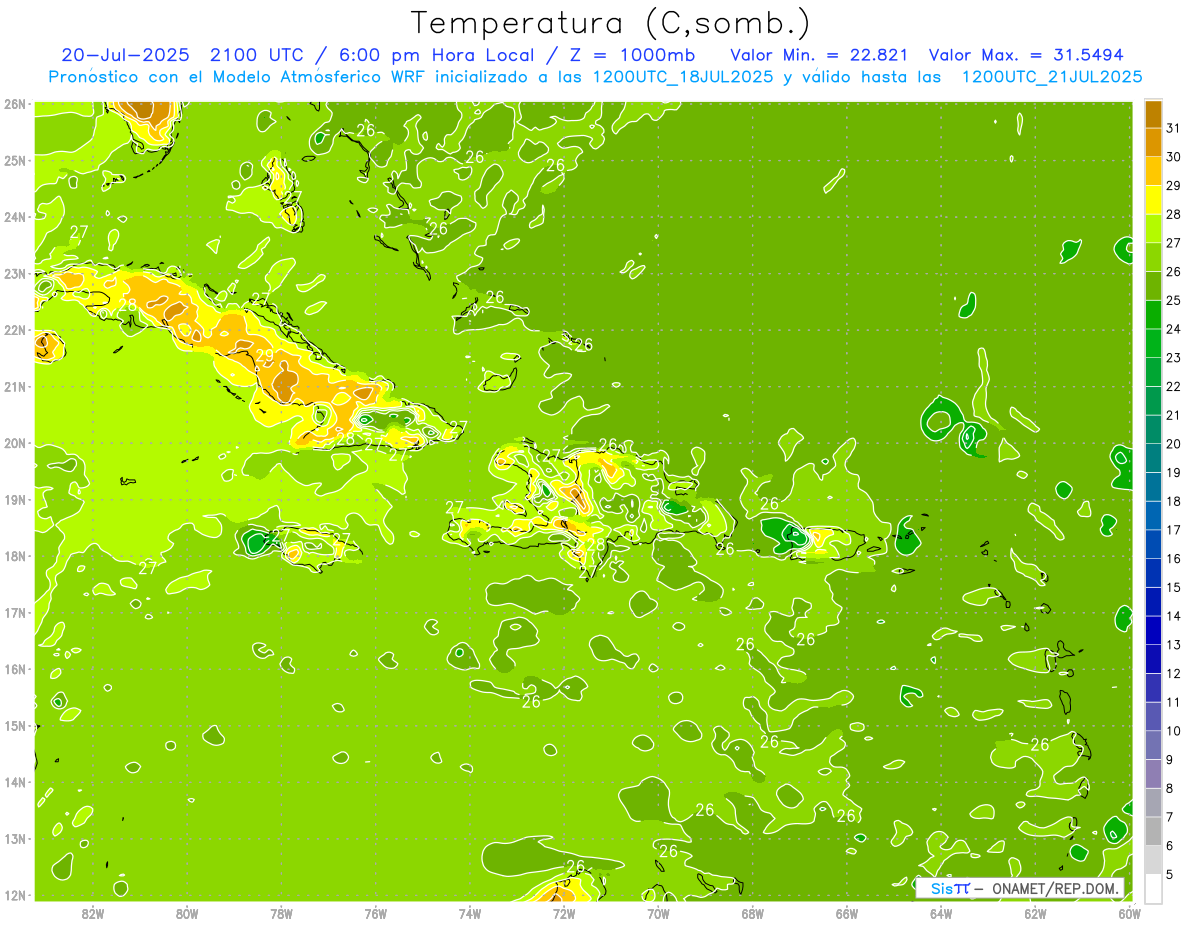The width and height of the screenshot is (1200, 927).
Task: Click the '18N' latitude axis label
Action: tap(15, 556)
